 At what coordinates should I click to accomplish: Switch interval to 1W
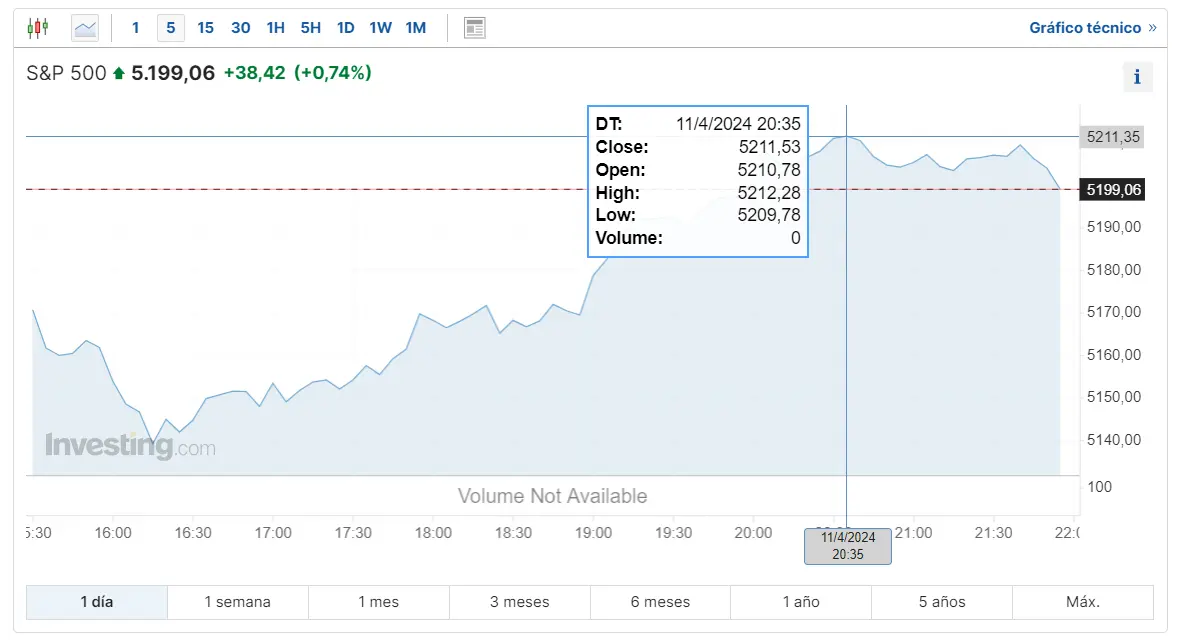click(x=380, y=28)
